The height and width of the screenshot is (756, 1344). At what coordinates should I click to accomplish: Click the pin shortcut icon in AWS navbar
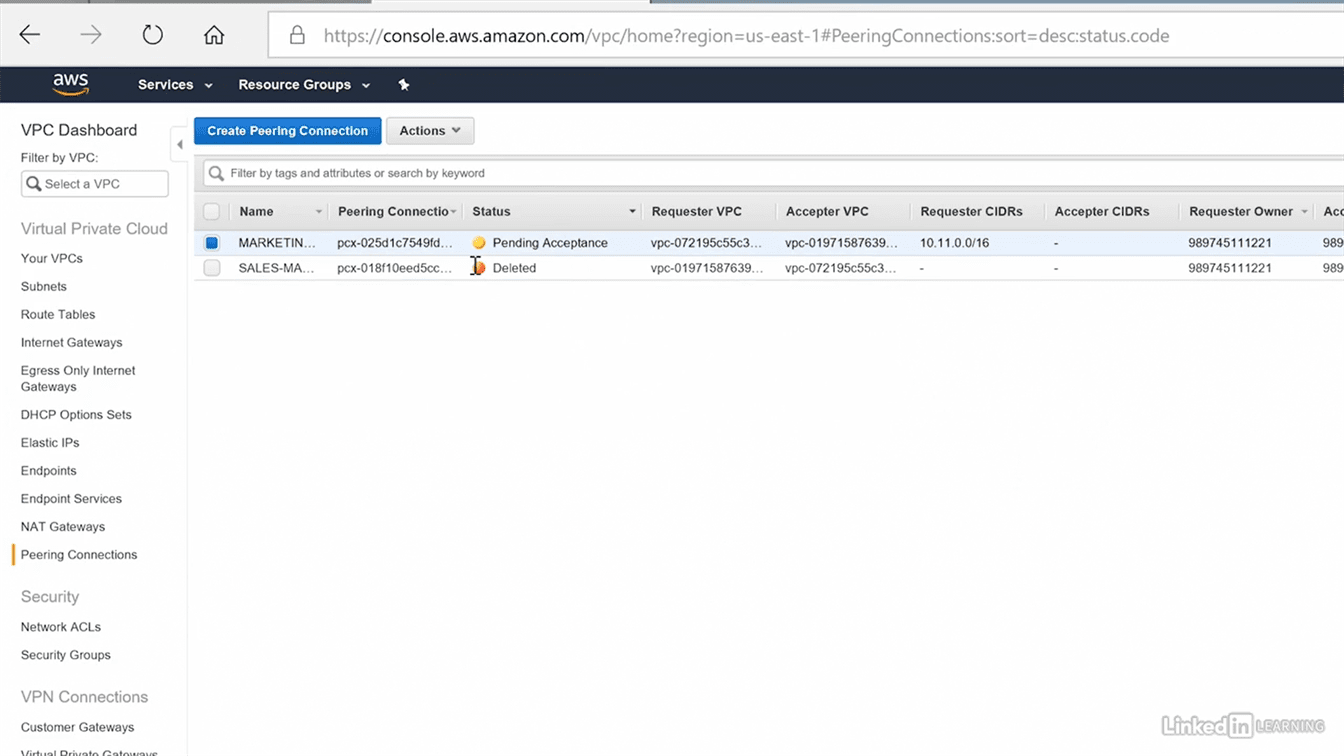(404, 85)
